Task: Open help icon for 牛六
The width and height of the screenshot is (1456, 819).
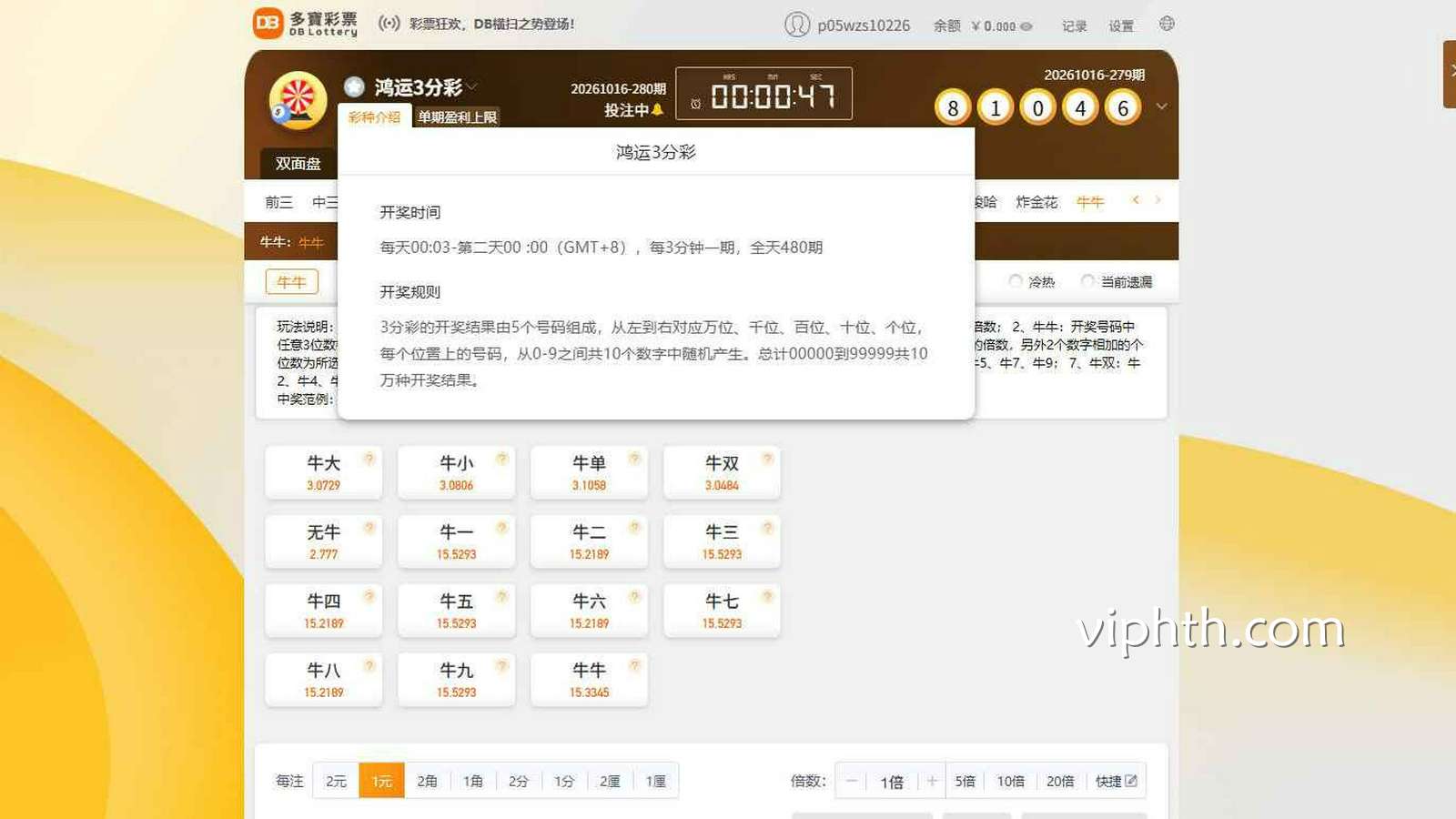Action: tap(634, 597)
